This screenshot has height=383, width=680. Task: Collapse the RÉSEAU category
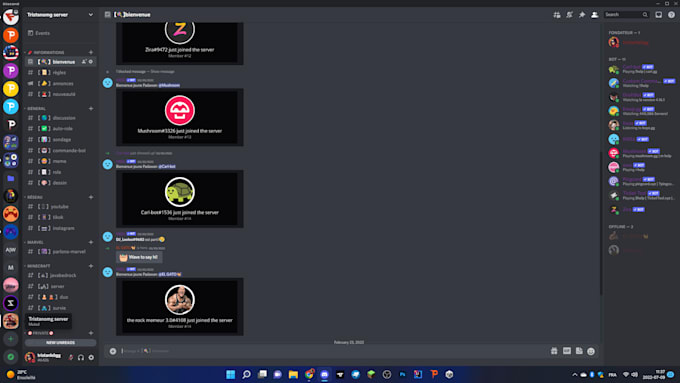[34, 197]
